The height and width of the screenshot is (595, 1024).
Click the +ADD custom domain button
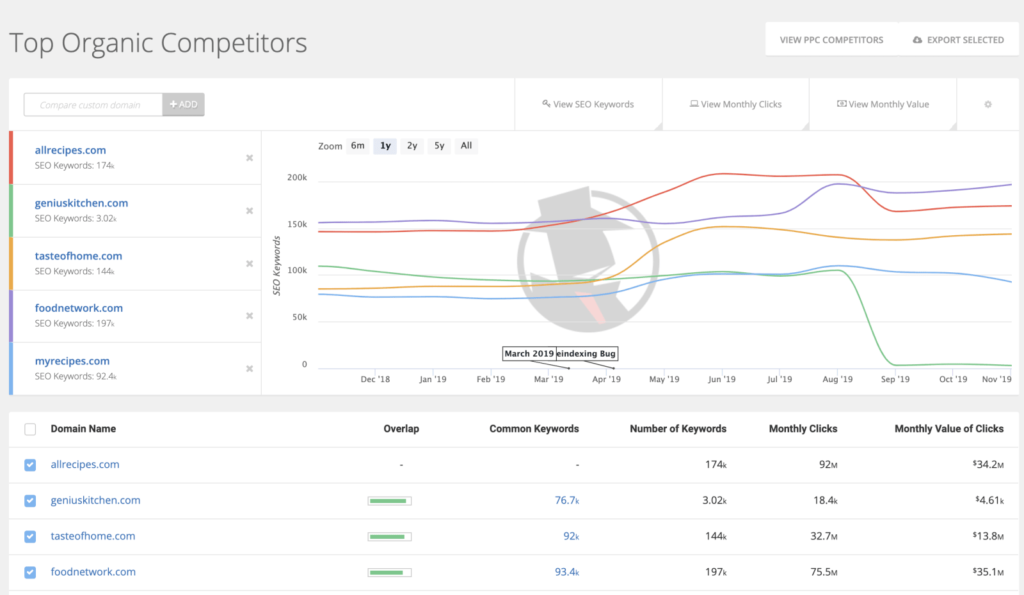point(184,105)
